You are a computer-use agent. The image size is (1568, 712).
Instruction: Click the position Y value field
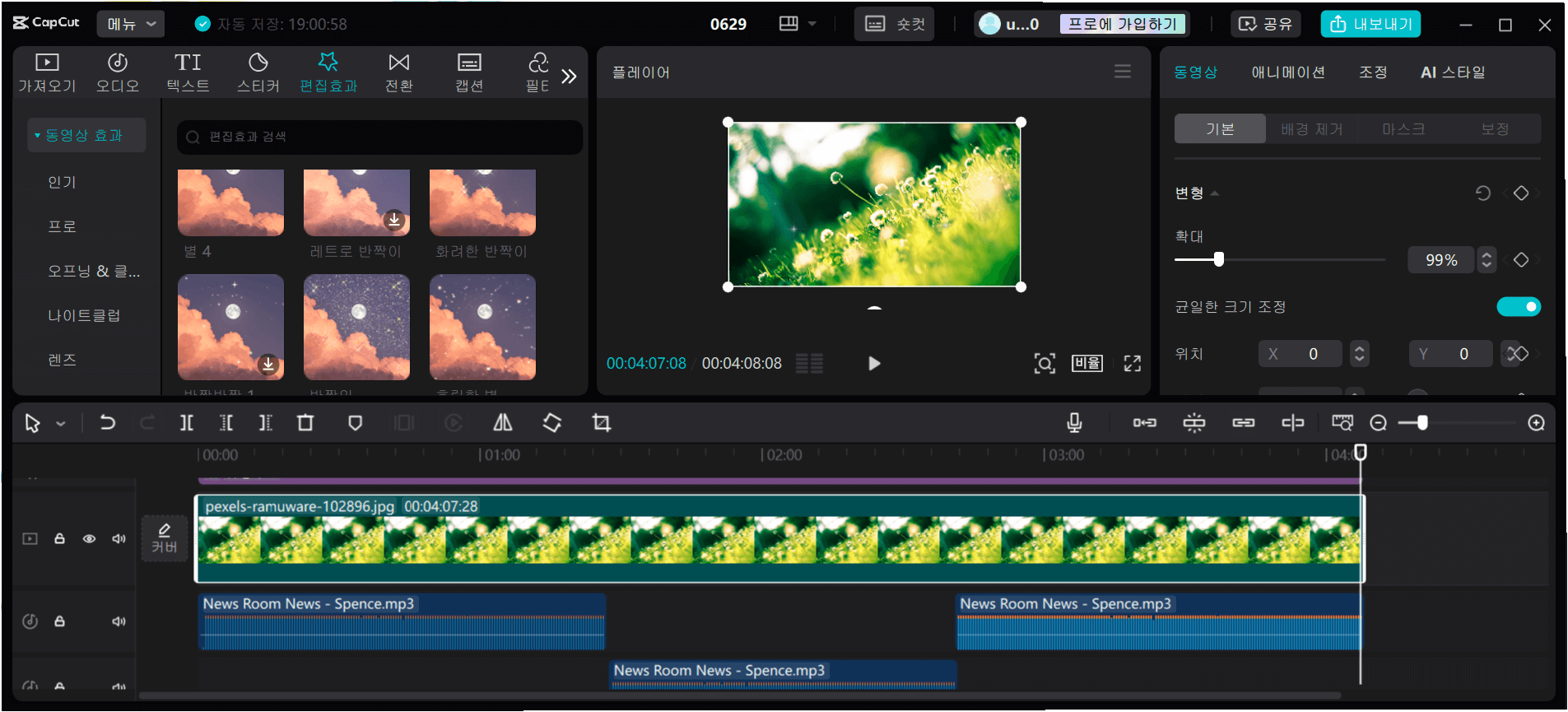(x=1450, y=353)
